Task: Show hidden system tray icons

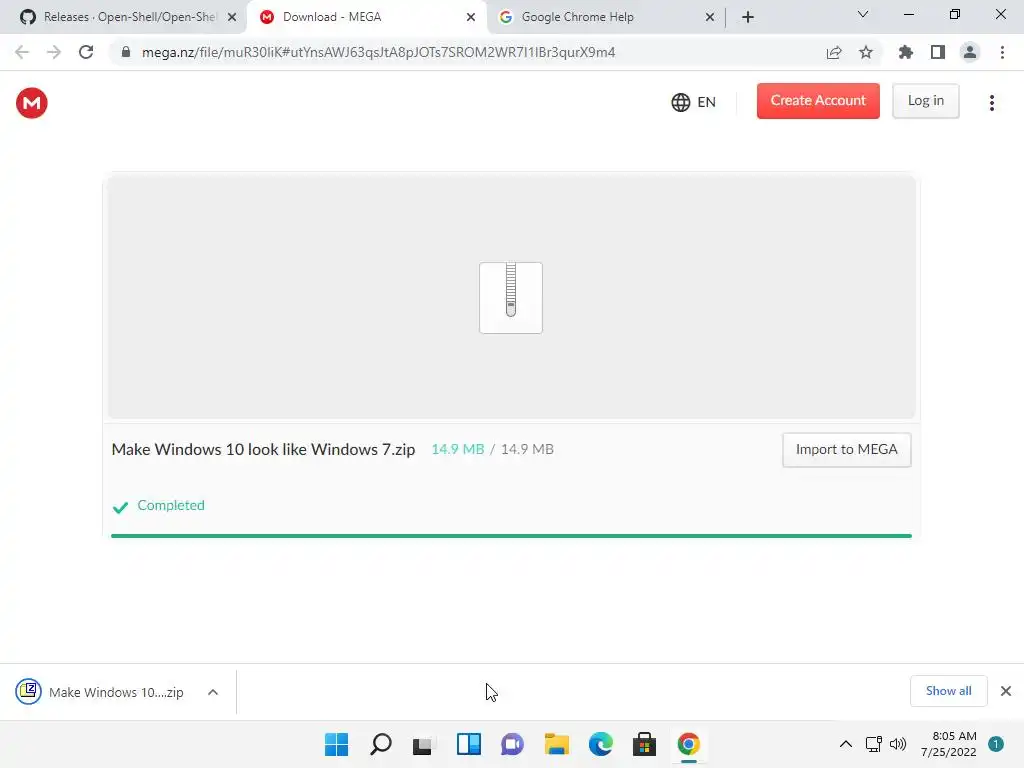Action: 846,744
